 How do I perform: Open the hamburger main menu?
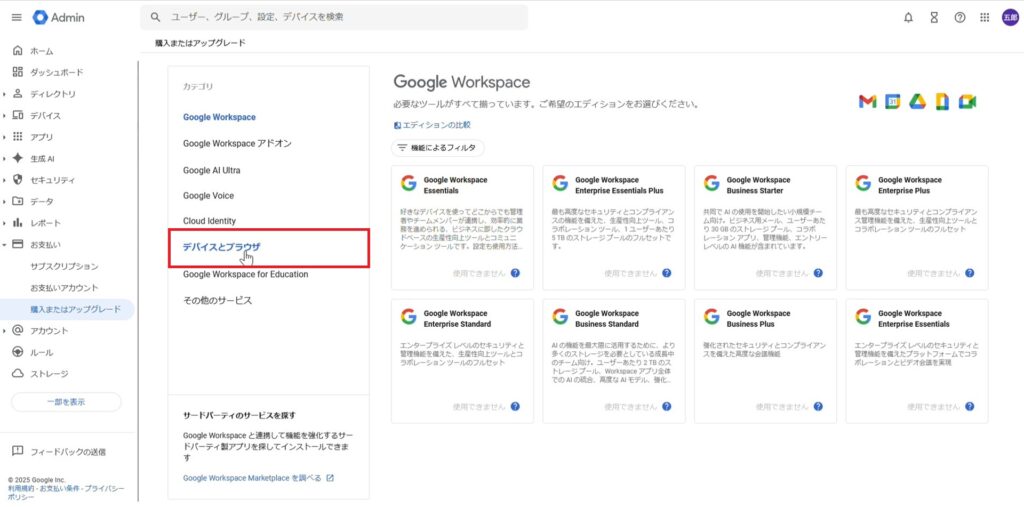coord(16,17)
